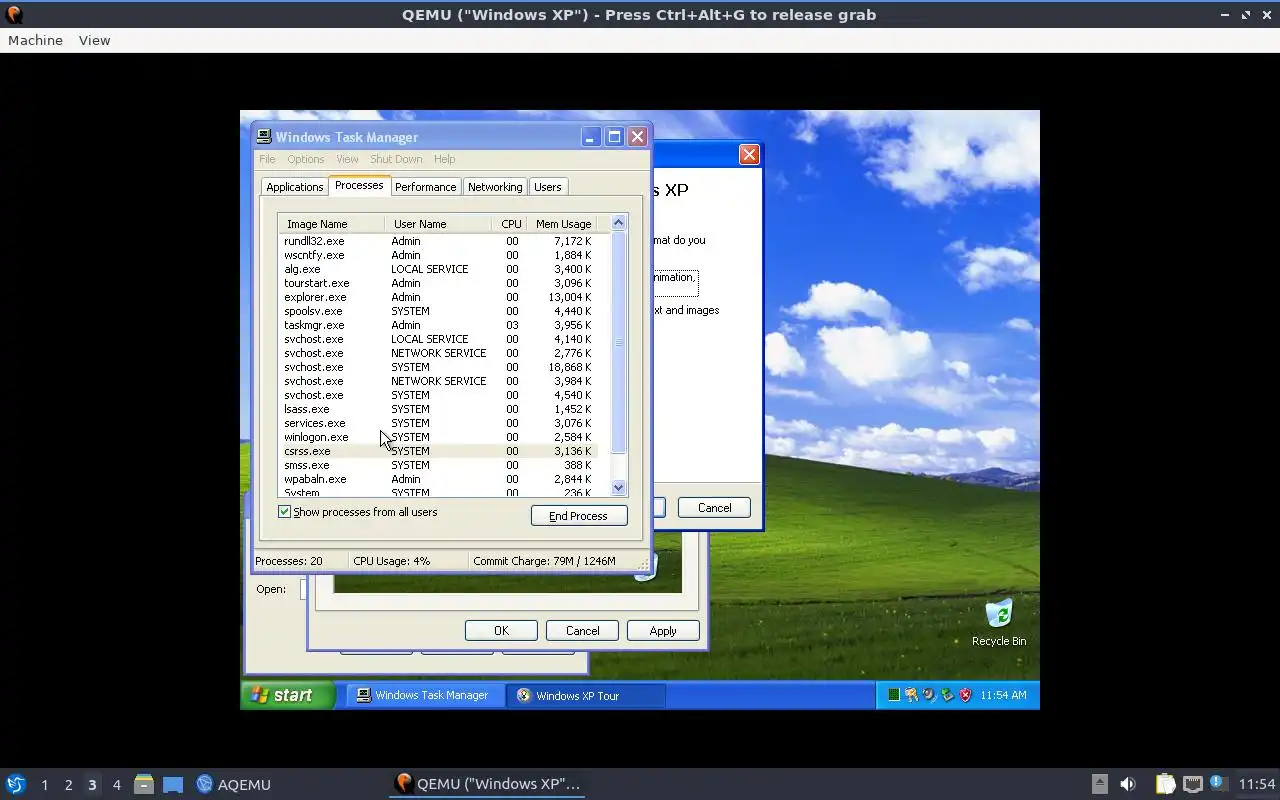
Task: Open the Options menu in Task Manager
Action: coord(305,159)
